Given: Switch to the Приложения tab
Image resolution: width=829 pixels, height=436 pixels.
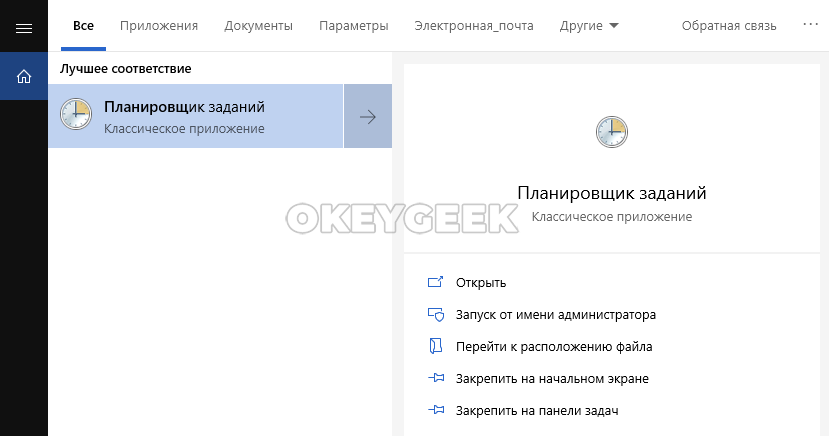Looking at the screenshot, I should [158, 26].
